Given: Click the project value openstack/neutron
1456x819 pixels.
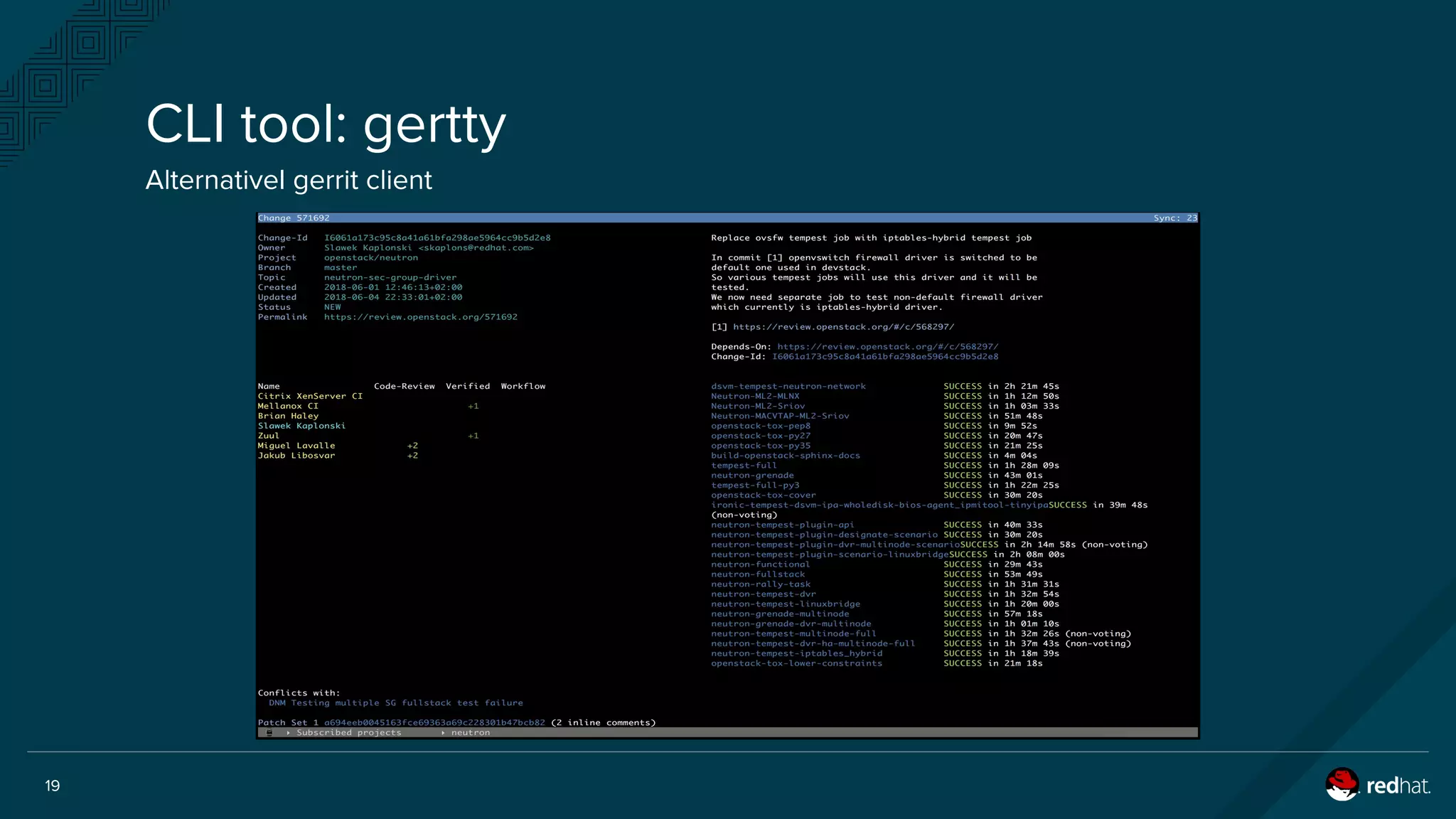Looking at the screenshot, I should point(371,258).
